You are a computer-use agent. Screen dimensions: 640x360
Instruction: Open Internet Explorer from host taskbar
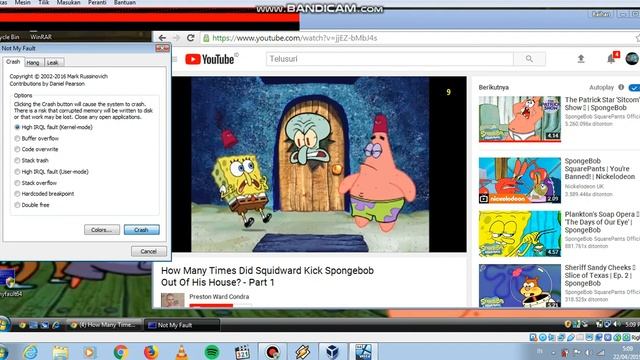coord(31,352)
